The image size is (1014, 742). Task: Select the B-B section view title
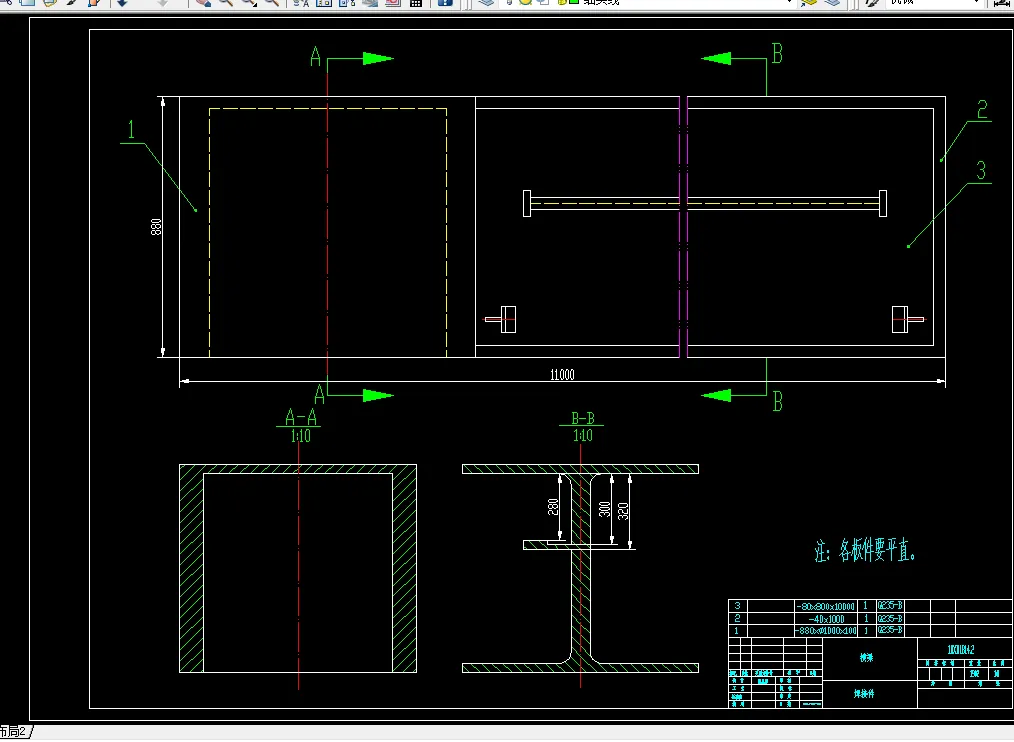point(583,419)
